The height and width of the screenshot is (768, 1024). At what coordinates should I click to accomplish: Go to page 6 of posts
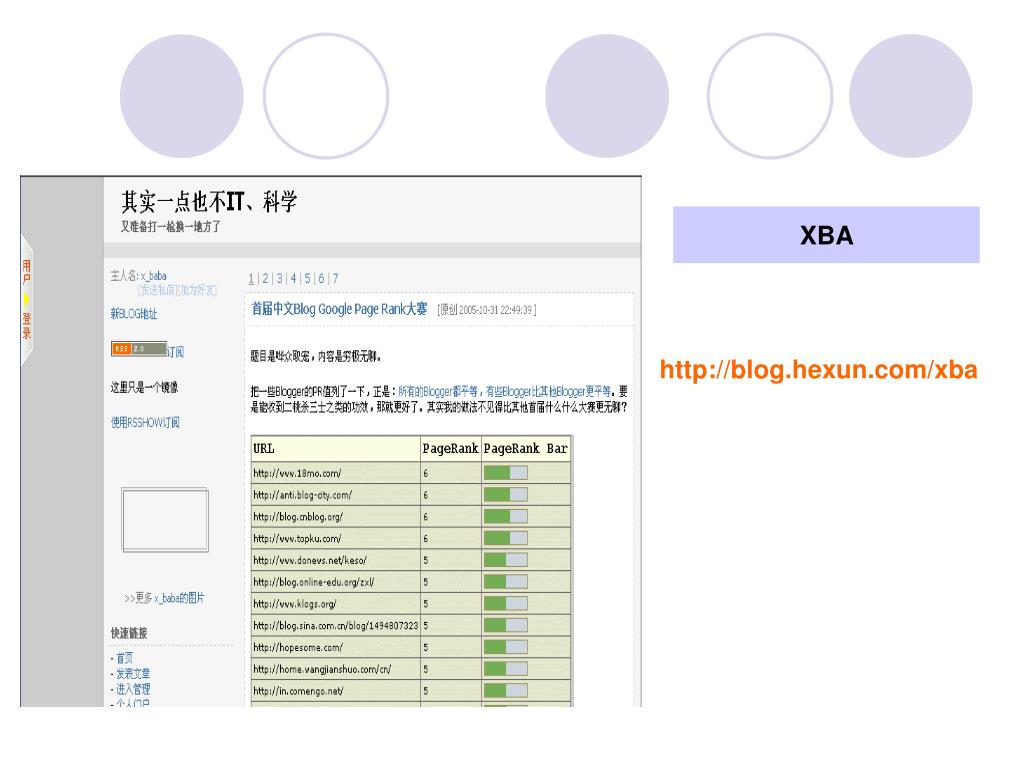[x=321, y=279]
